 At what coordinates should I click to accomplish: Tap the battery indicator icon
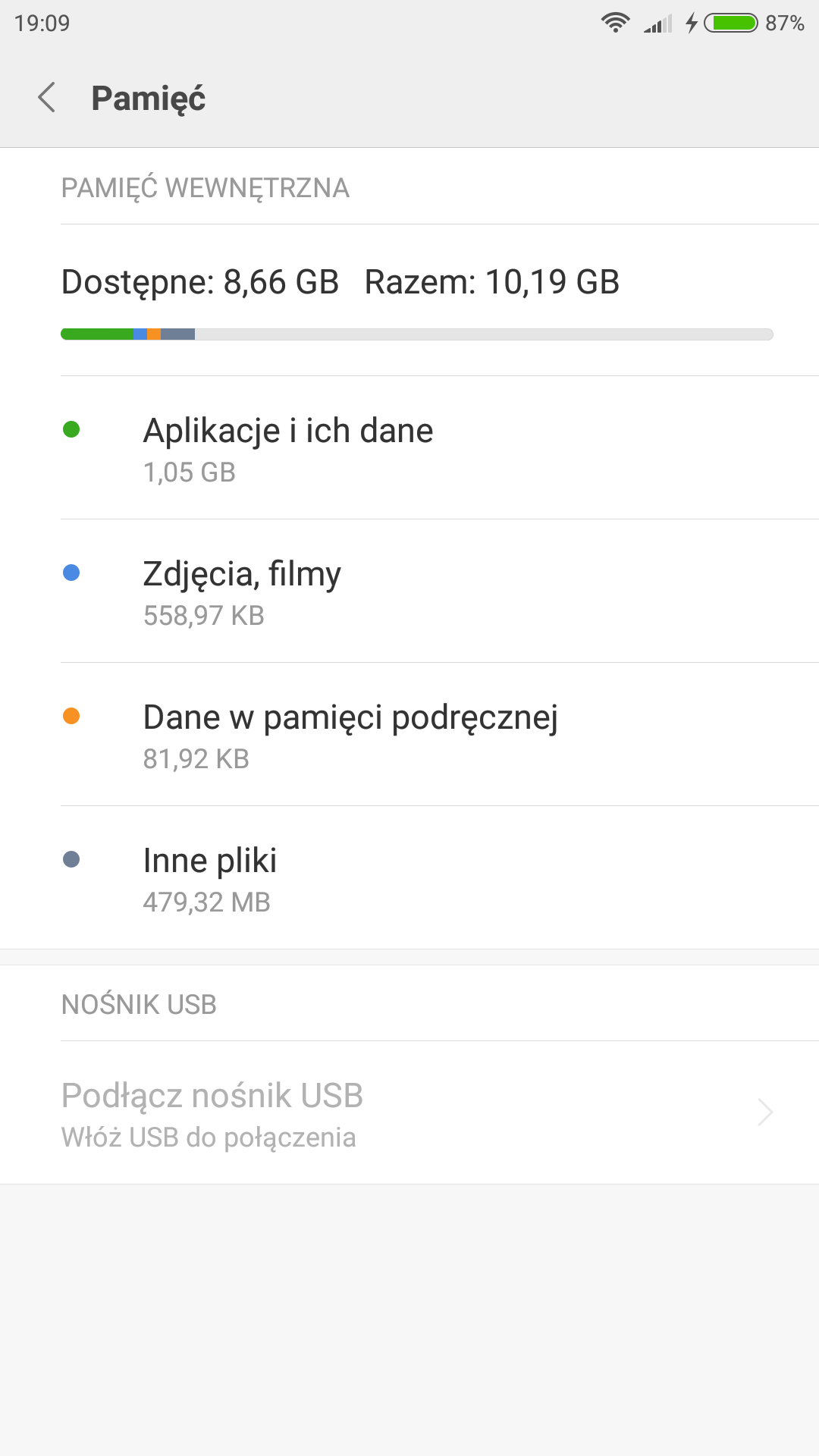pos(730,23)
